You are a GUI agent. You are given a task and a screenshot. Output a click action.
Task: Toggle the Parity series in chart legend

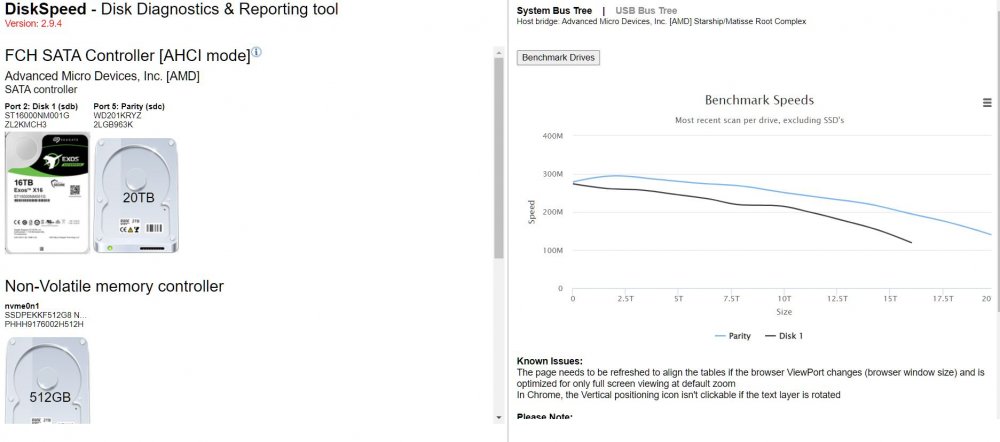pyautogui.click(x=732, y=335)
